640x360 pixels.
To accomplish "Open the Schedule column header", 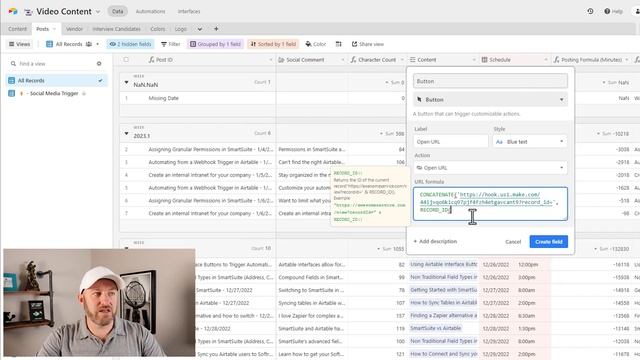I will 515,60.
